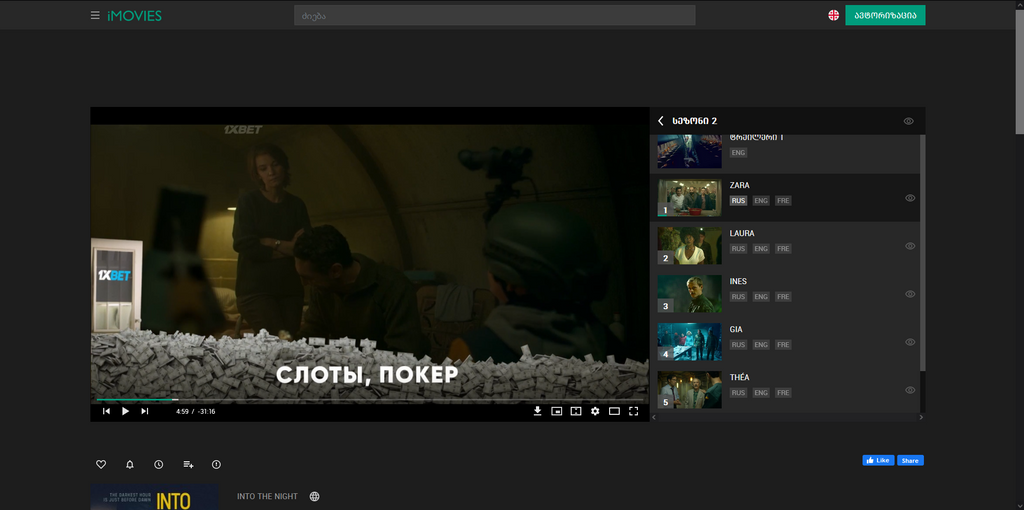Select RUS audio for episode INES
This screenshot has width=1024, height=510.
pyautogui.click(x=738, y=296)
